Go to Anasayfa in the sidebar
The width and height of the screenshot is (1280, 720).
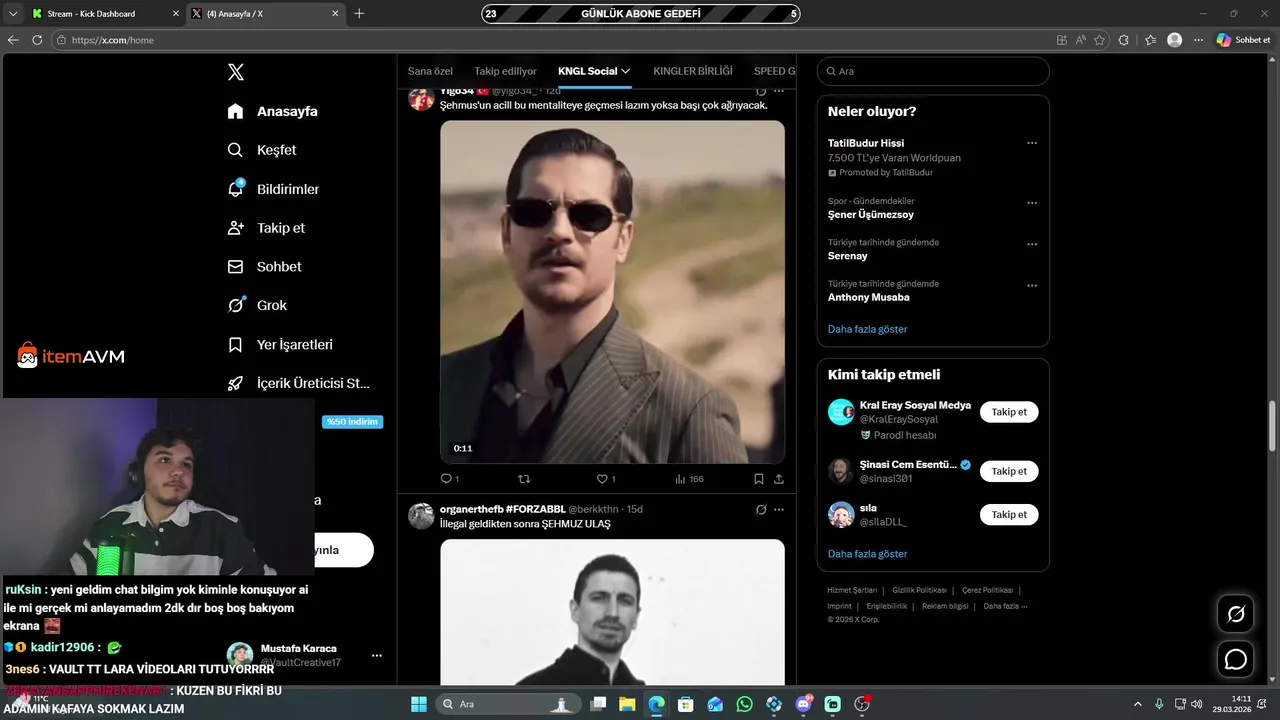272,111
